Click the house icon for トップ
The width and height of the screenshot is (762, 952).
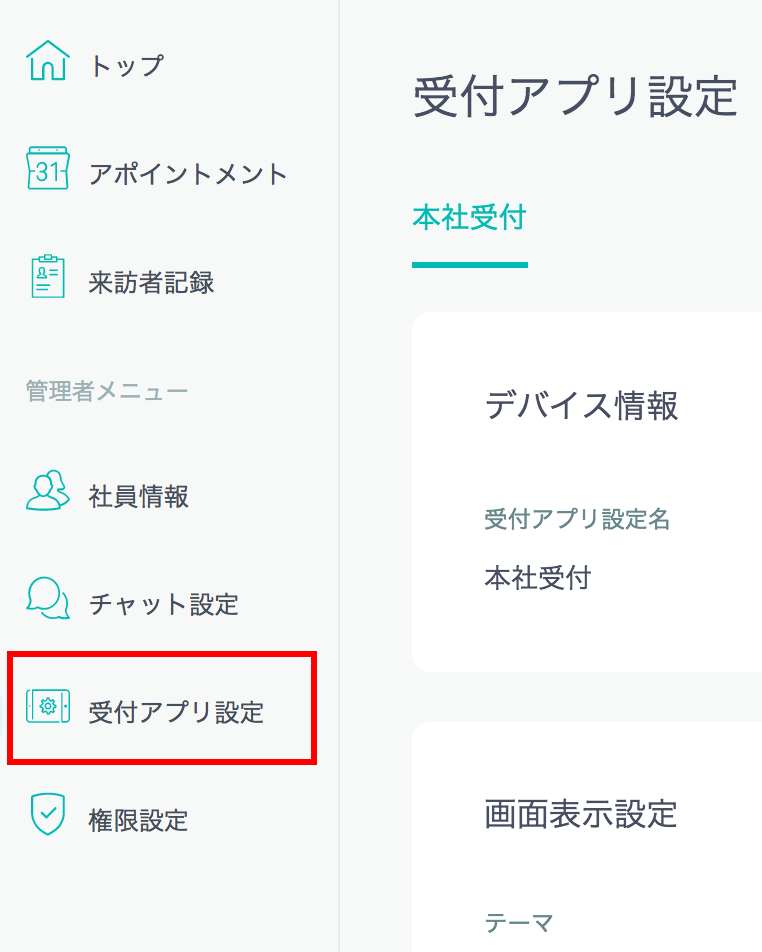(x=47, y=61)
